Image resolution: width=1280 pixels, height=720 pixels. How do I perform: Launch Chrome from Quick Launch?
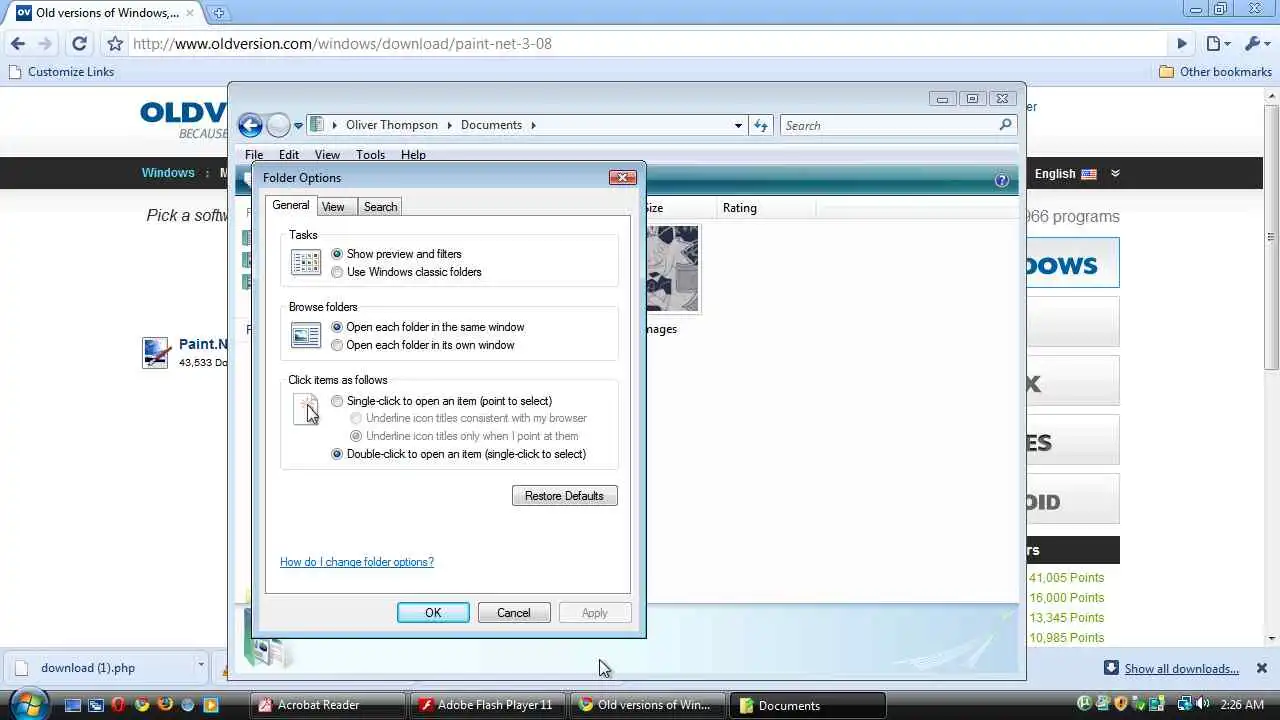coord(142,705)
